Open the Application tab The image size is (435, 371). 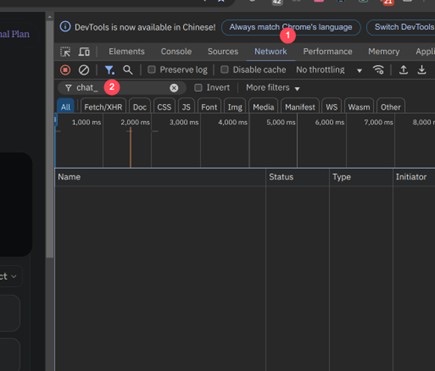pyautogui.click(x=425, y=52)
